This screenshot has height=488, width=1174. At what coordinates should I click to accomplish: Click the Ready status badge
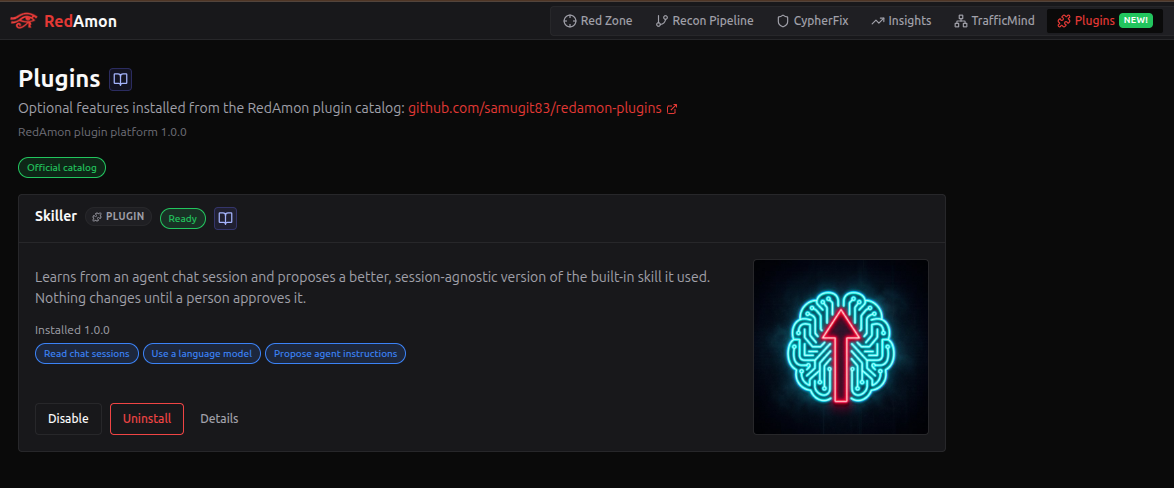click(x=183, y=219)
